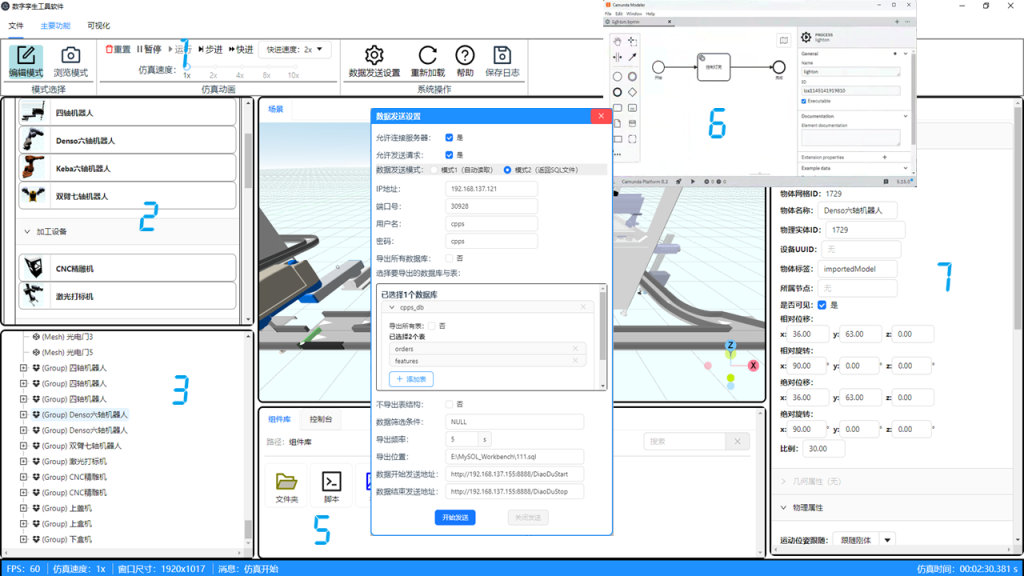Click the 开始发送 button
This screenshot has height=576, width=1024.
click(x=455, y=518)
